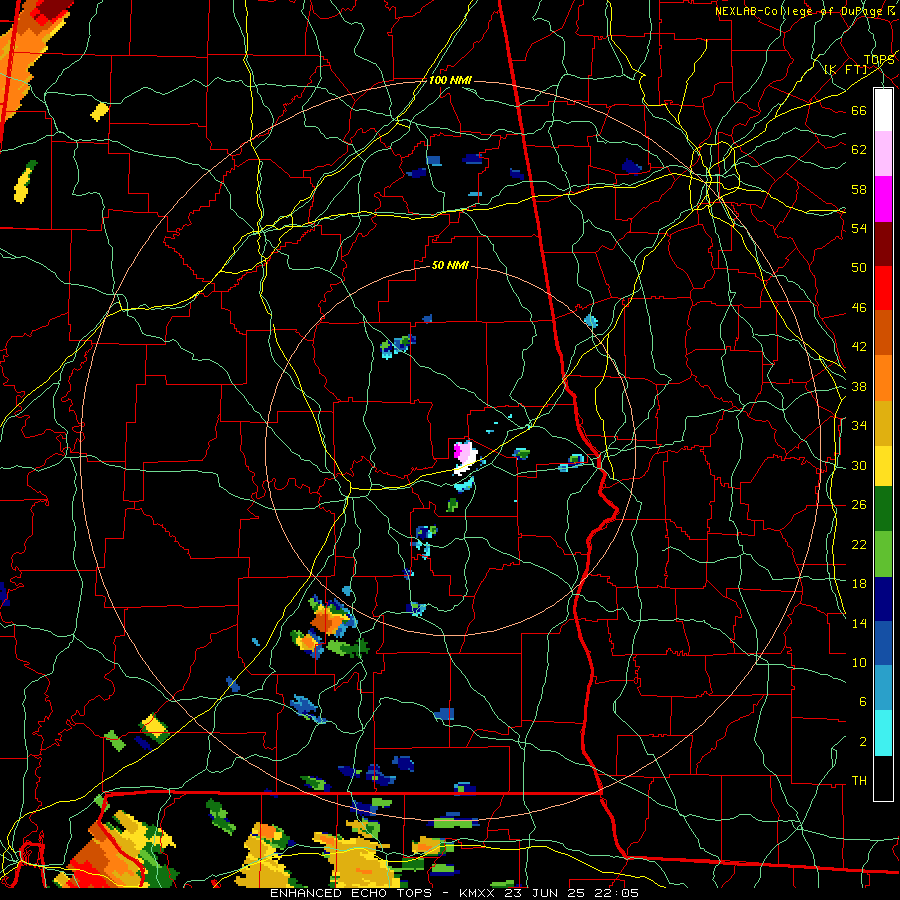Click the light pink legend color band
Image resolution: width=900 pixels, height=900 pixels.
pos(883,154)
